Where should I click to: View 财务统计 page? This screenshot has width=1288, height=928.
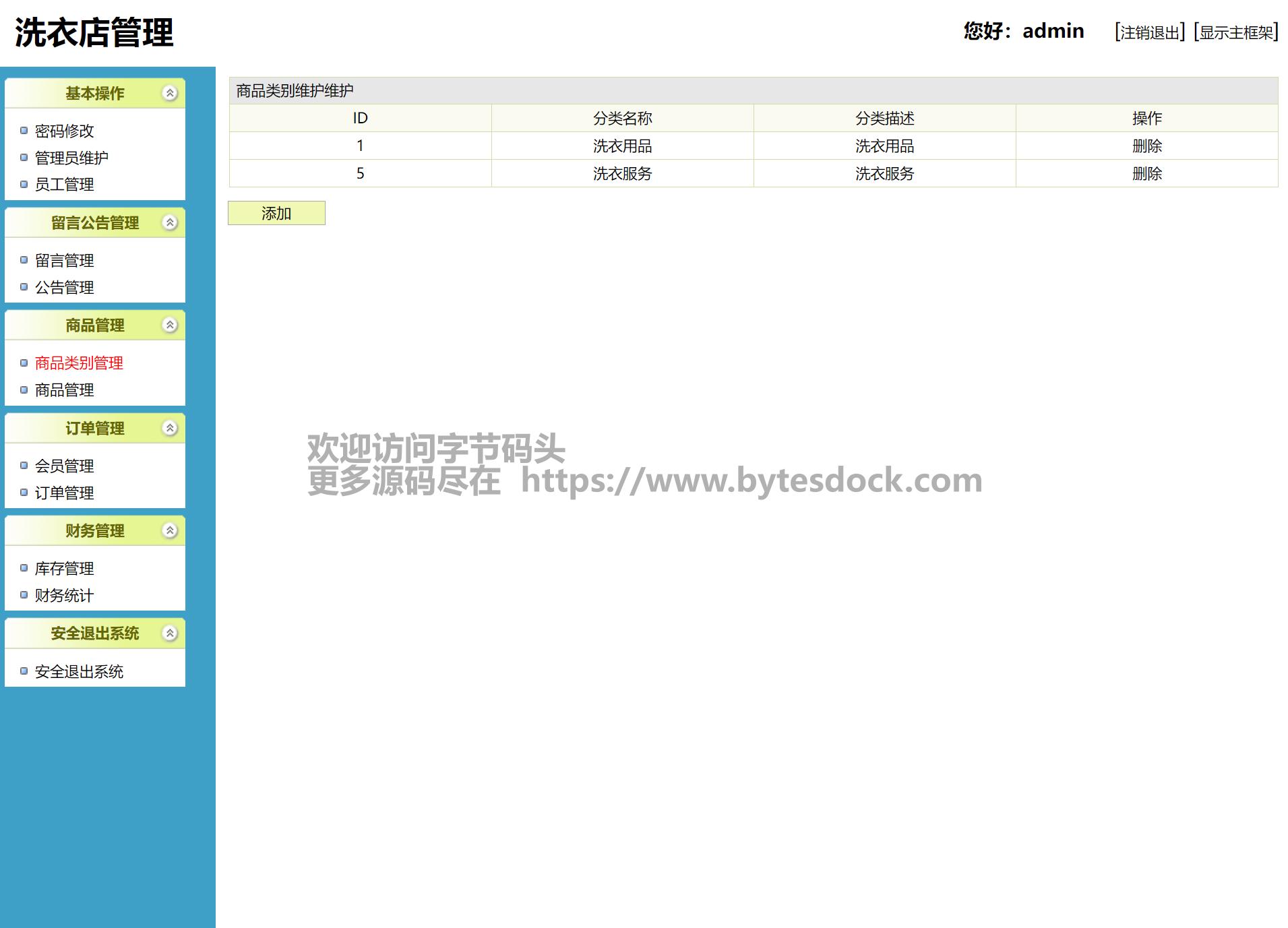tap(64, 596)
